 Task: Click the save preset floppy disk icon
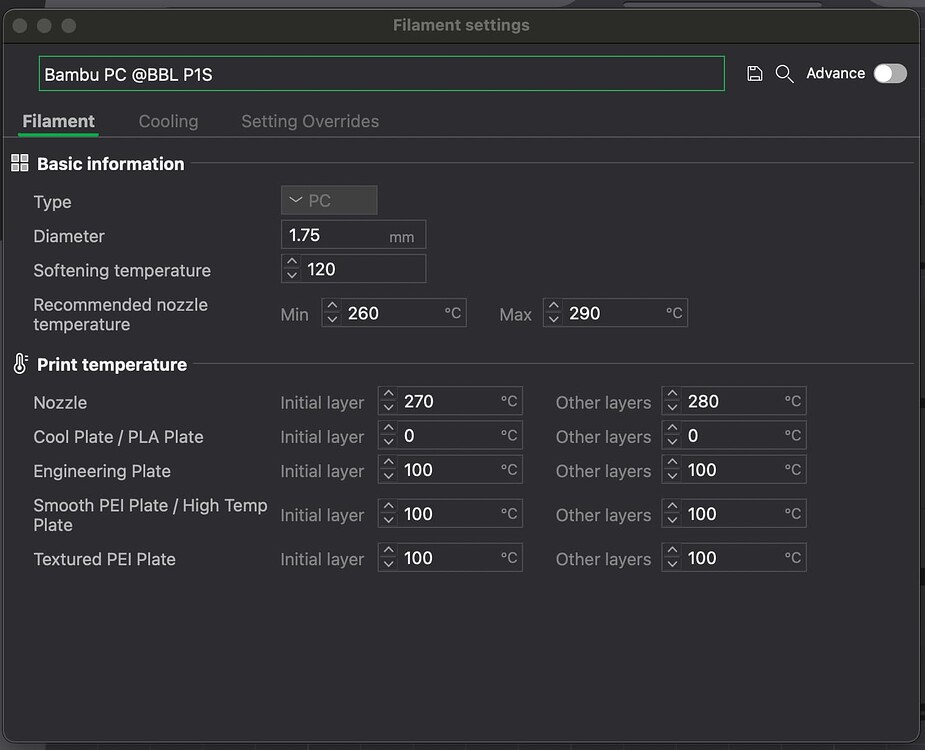pyautogui.click(x=755, y=73)
